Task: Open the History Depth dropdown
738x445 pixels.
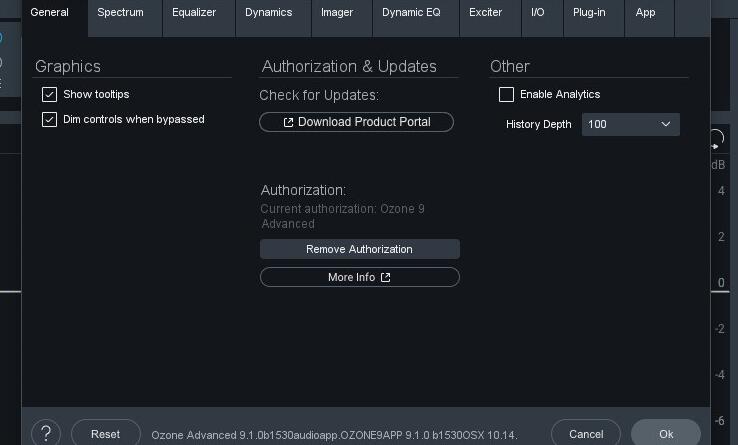Action: click(x=631, y=124)
